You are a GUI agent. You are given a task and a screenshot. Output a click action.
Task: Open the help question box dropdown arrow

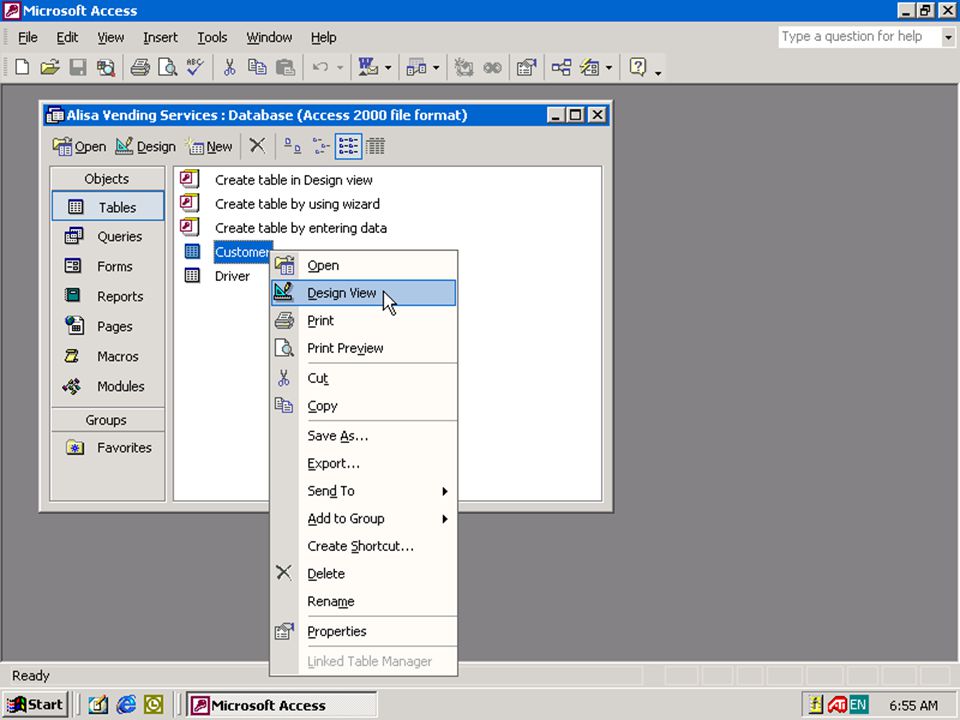pyautogui.click(x=948, y=37)
